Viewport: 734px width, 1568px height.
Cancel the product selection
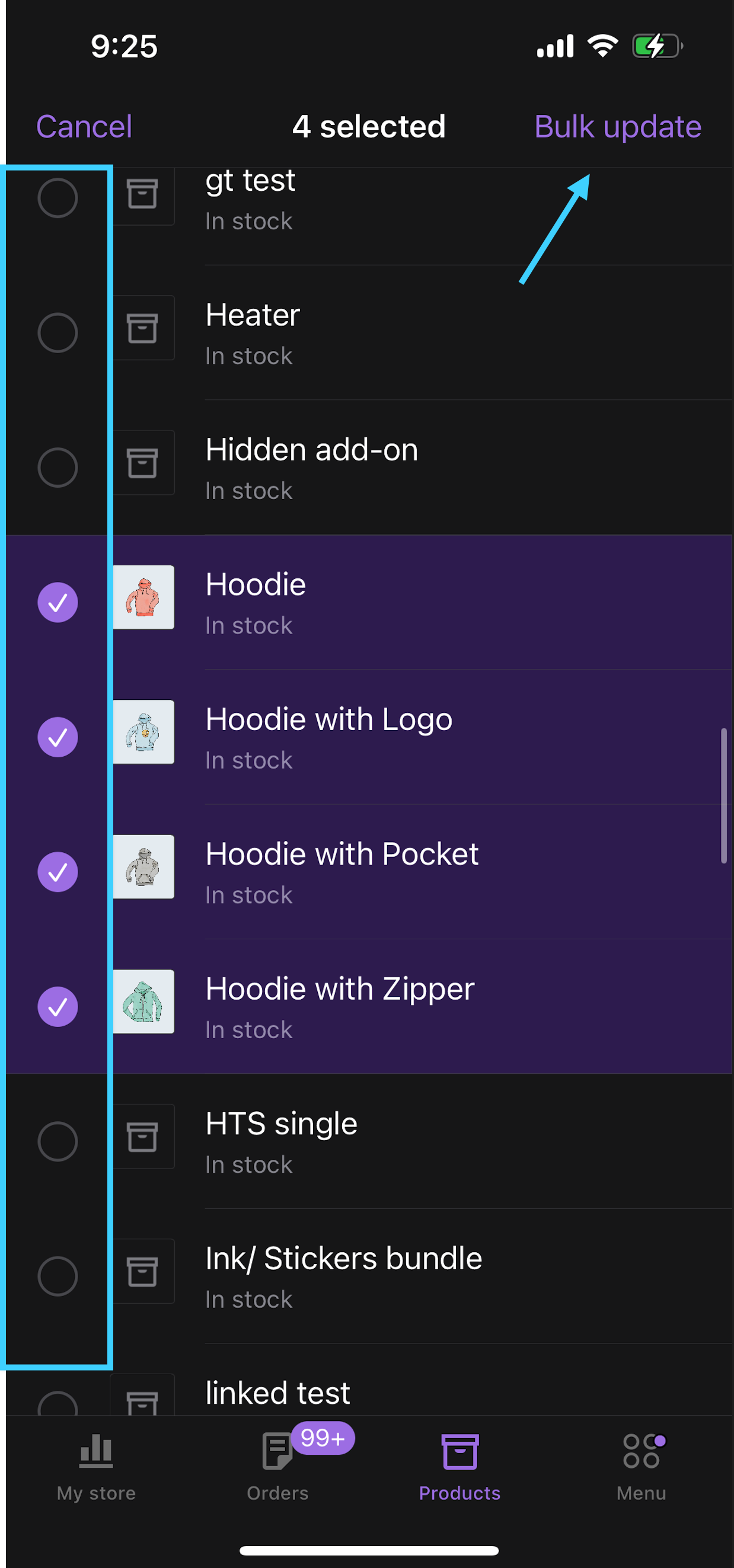tap(84, 127)
